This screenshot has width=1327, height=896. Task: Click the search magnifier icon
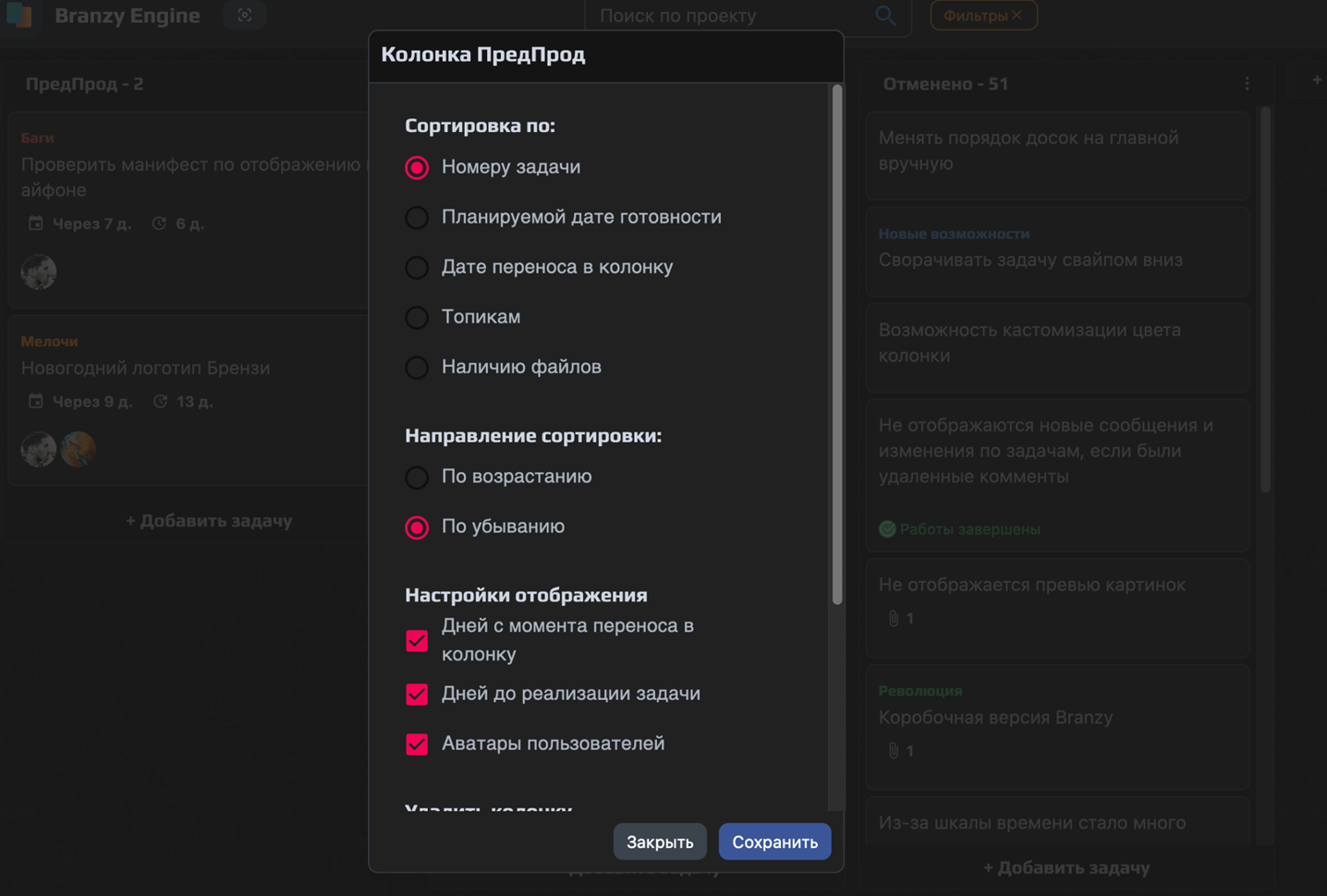(885, 16)
